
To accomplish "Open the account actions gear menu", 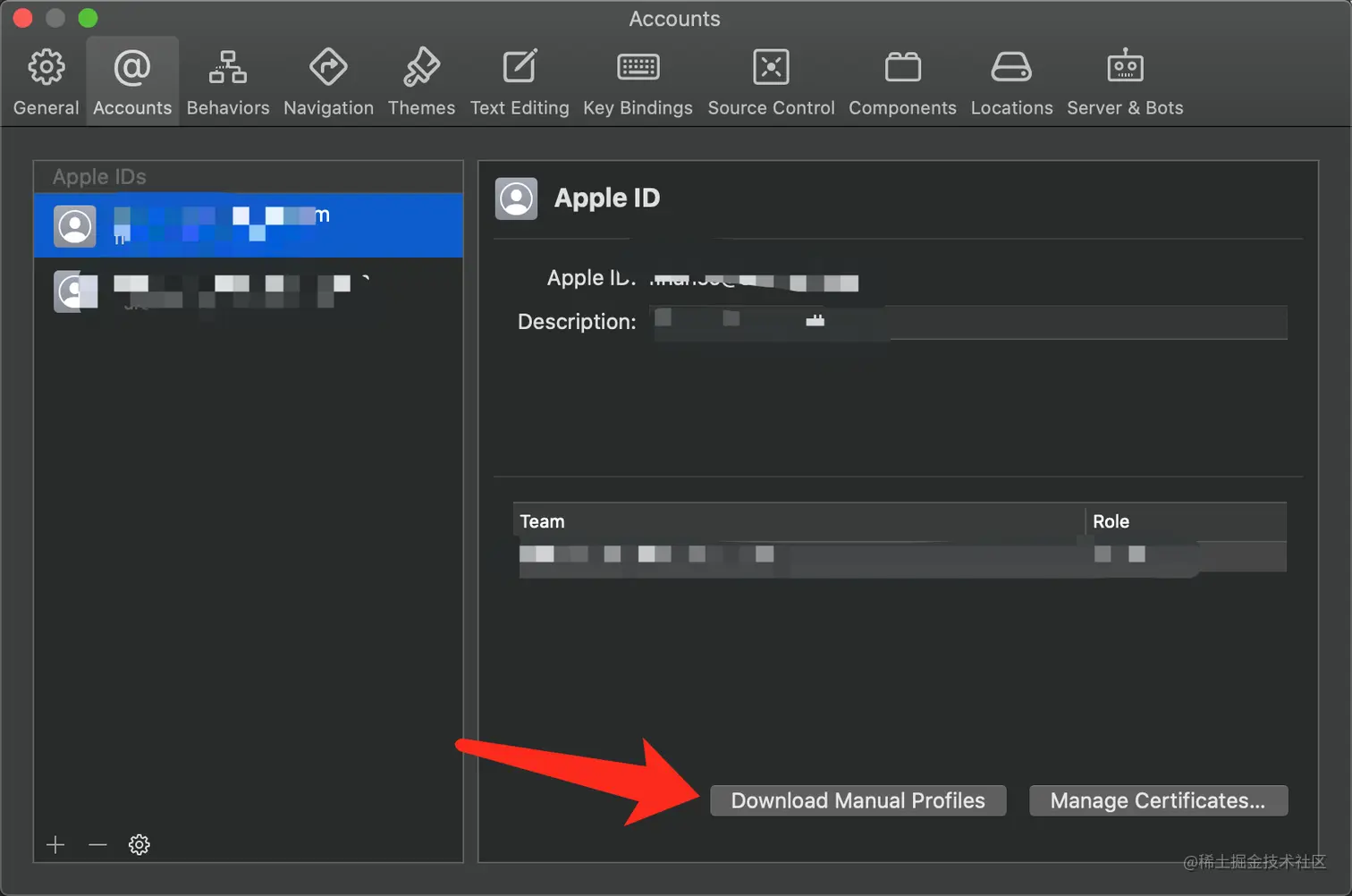I will 139,845.
